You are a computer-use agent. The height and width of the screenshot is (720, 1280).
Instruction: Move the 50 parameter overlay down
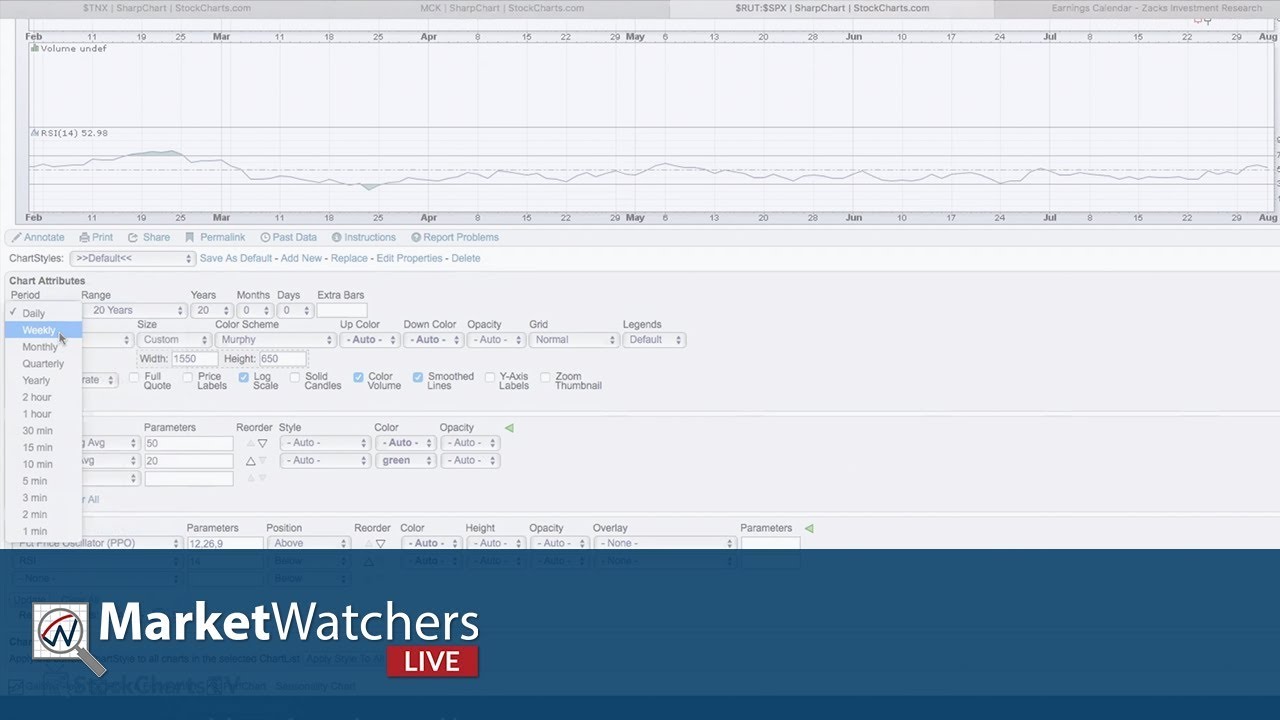click(x=263, y=443)
